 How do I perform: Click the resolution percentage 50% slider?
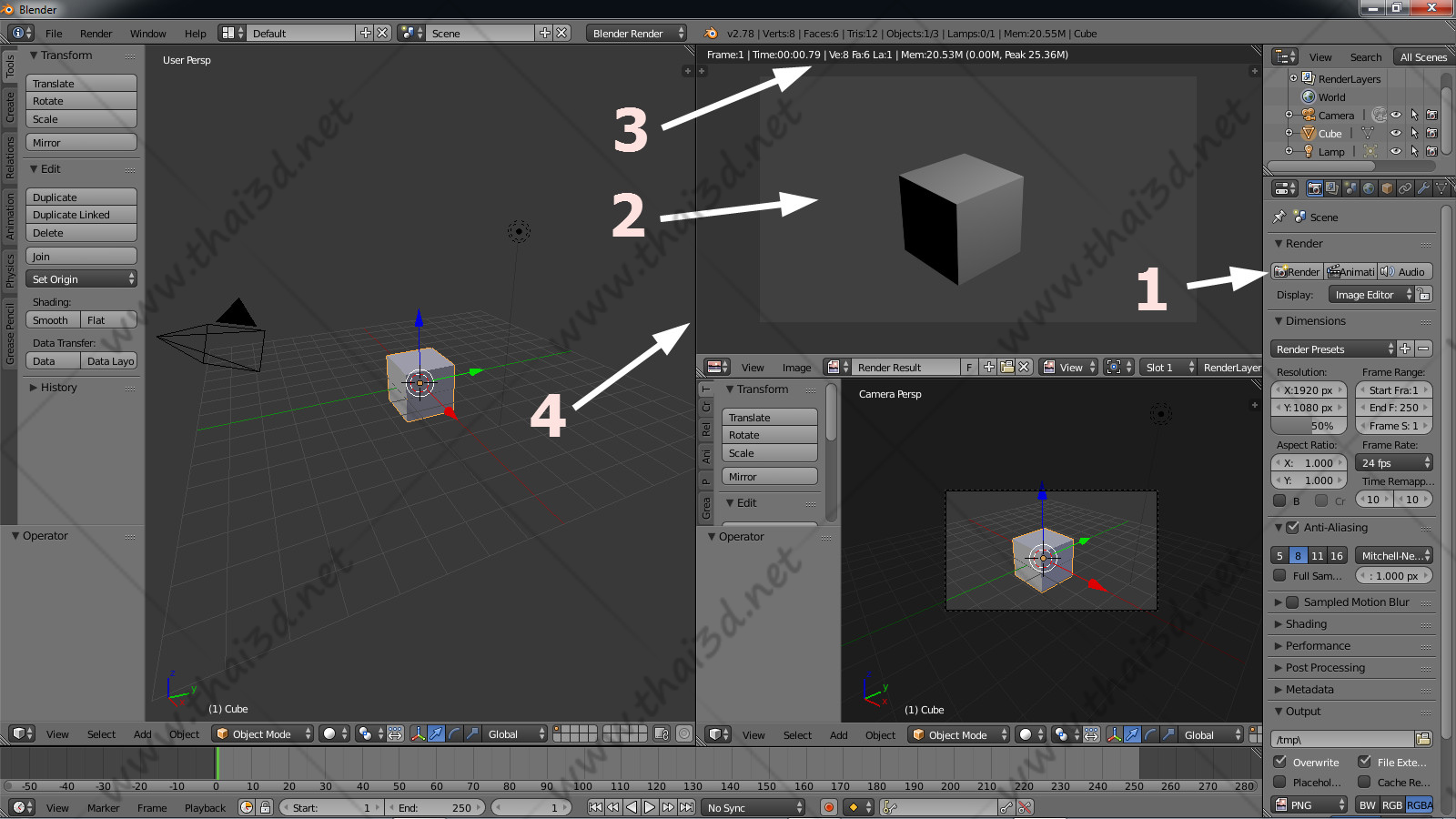(1308, 426)
